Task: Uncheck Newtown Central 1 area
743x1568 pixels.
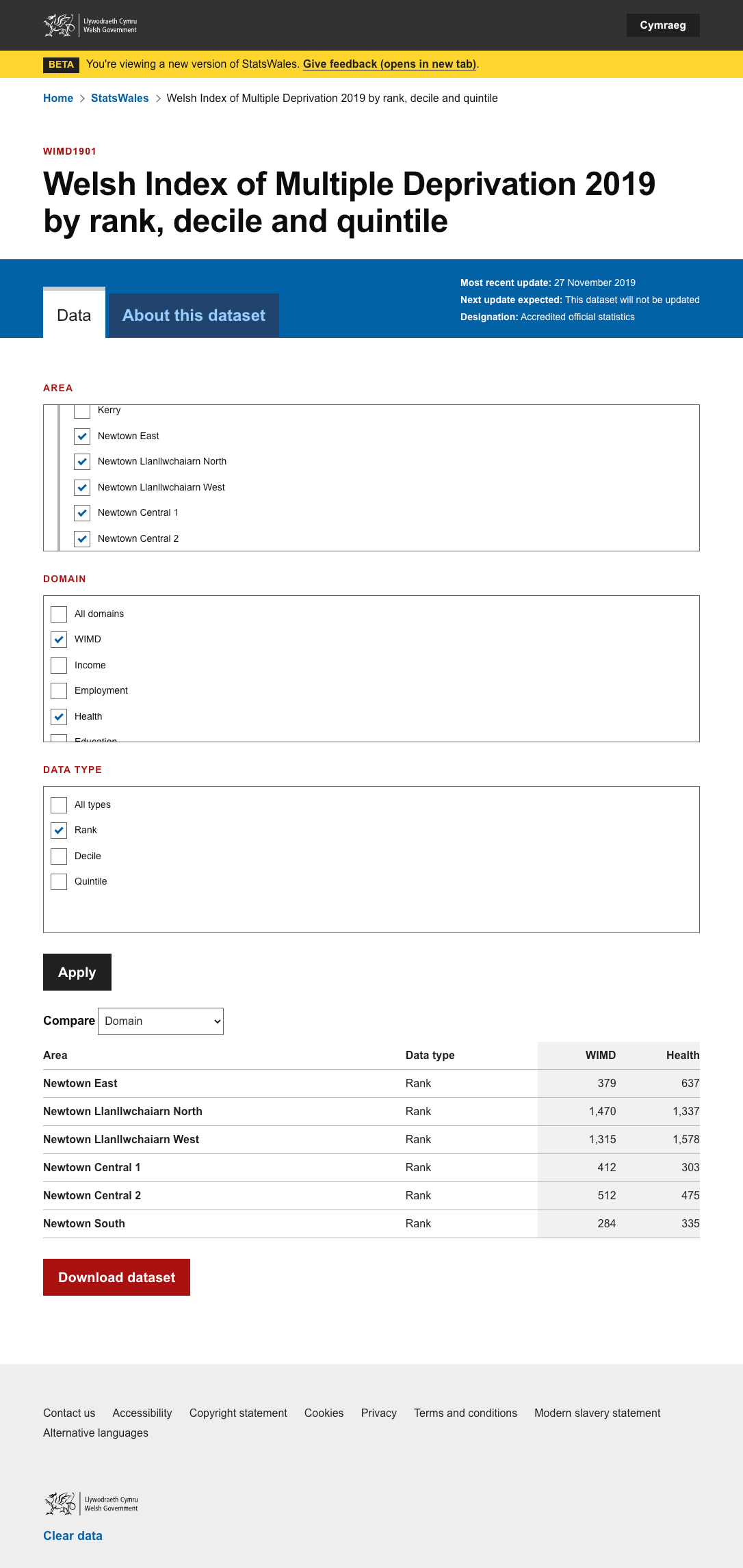Action: click(82, 513)
